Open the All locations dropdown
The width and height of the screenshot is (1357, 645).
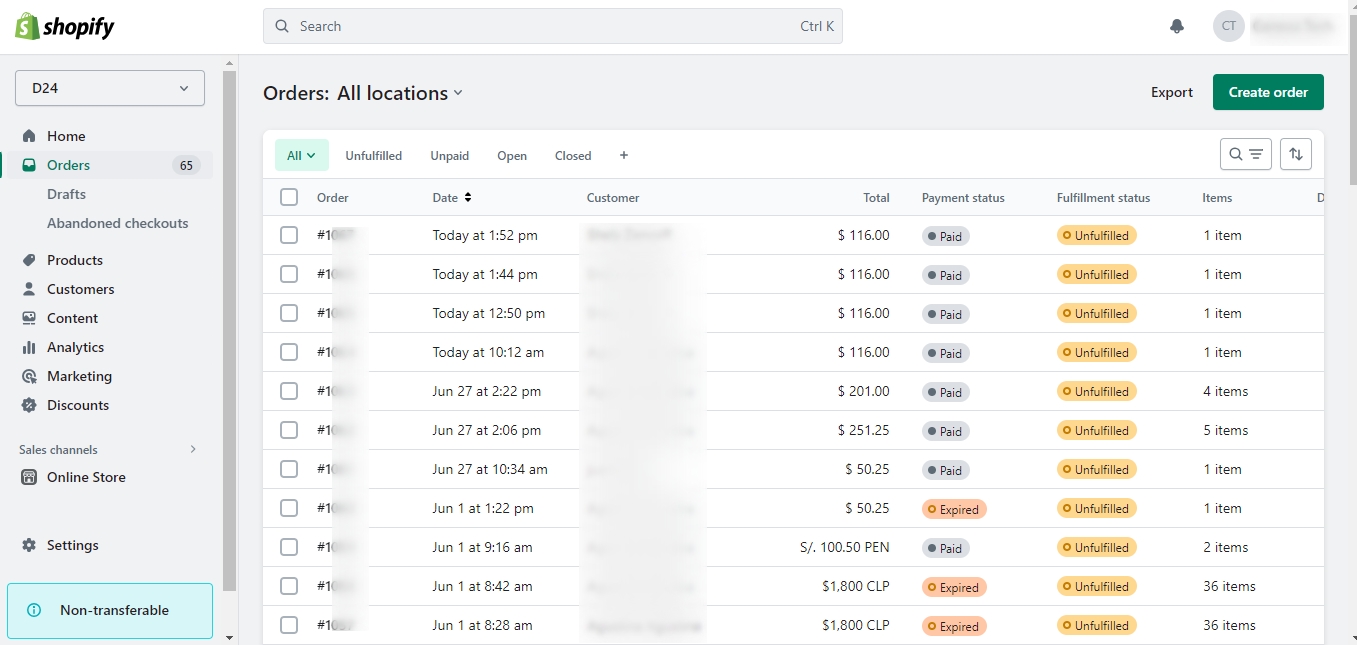400,93
